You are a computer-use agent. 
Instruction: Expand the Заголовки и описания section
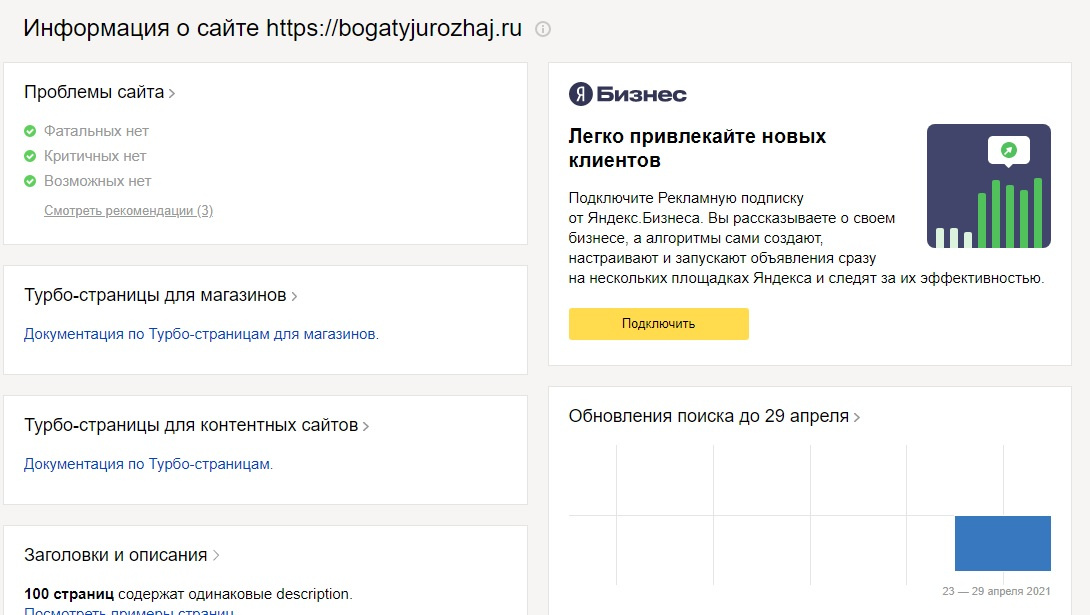[x=121, y=555]
